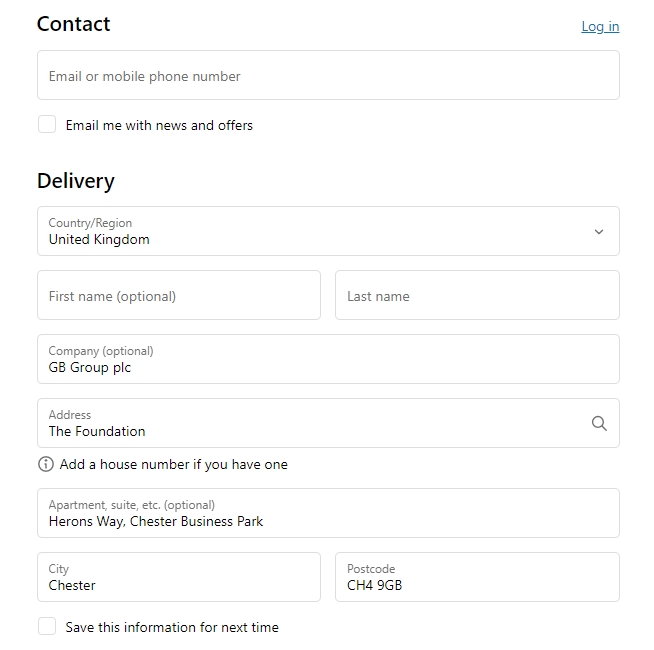Click the City field containing Chester
The width and height of the screenshot is (654, 650).
(179, 577)
